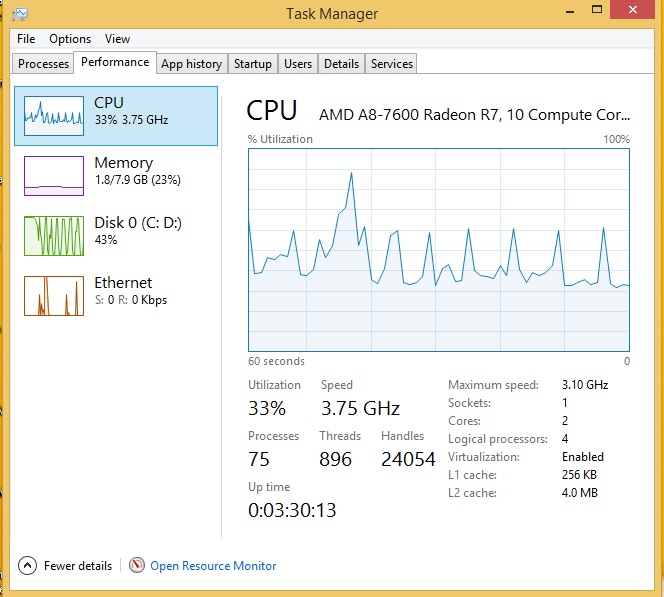Select the Memory entry label in sidebar
Image resolution: width=664 pixels, height=597 pixels.
(123, 163)
